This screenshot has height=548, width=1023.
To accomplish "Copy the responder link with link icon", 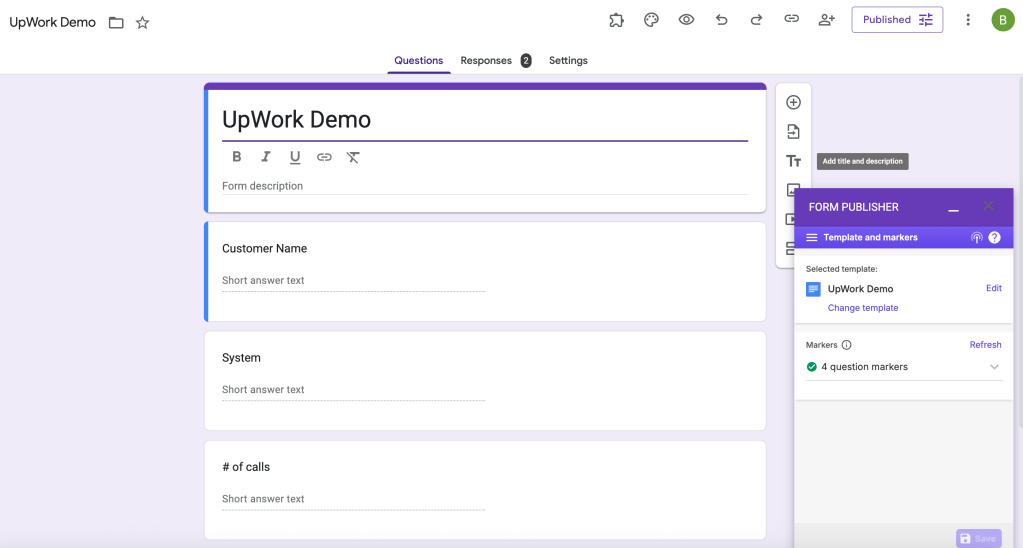I will click(791, 20).
